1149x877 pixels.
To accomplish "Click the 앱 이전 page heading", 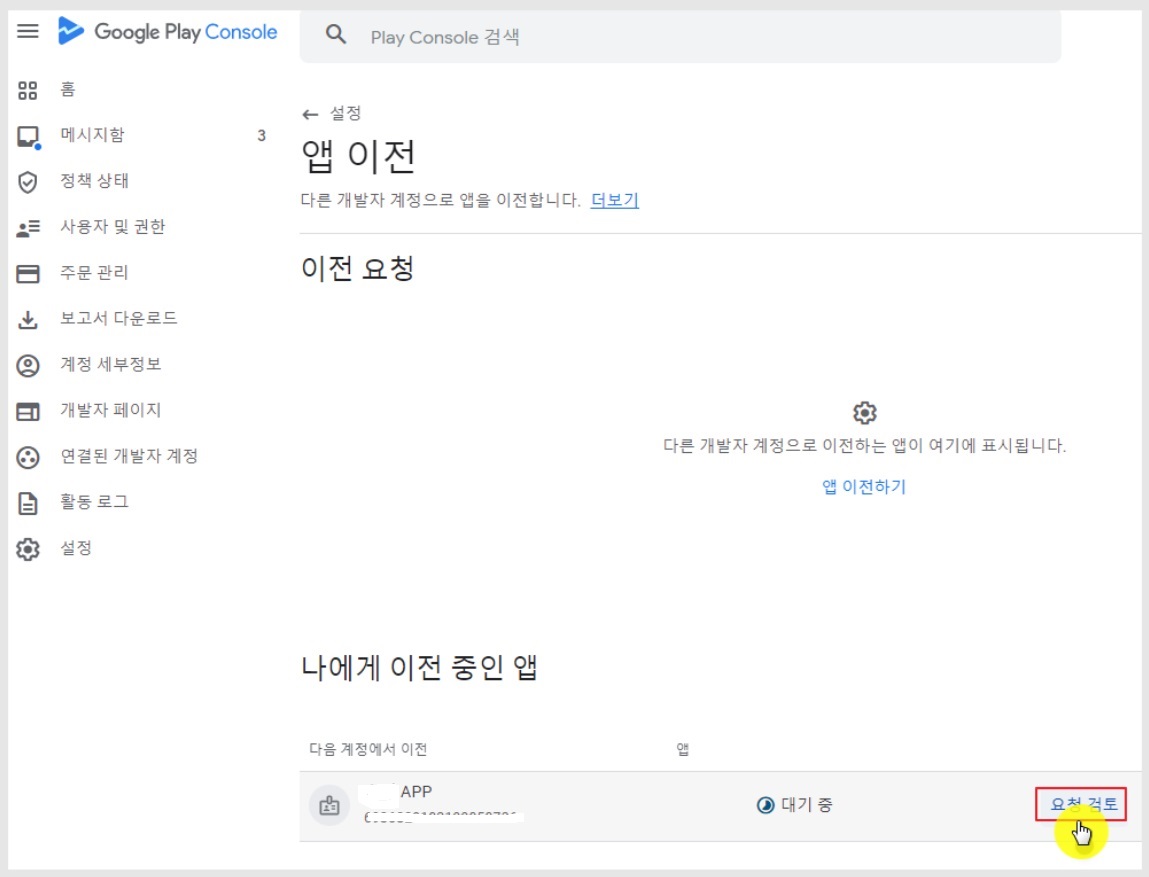I will point(358,156).
